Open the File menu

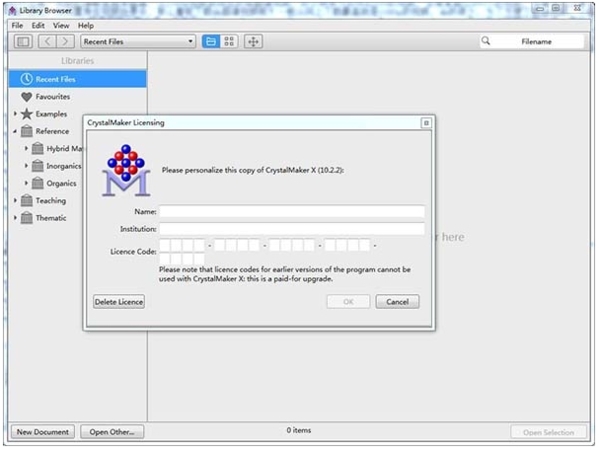pyautogui.click(x=17, y=26)
